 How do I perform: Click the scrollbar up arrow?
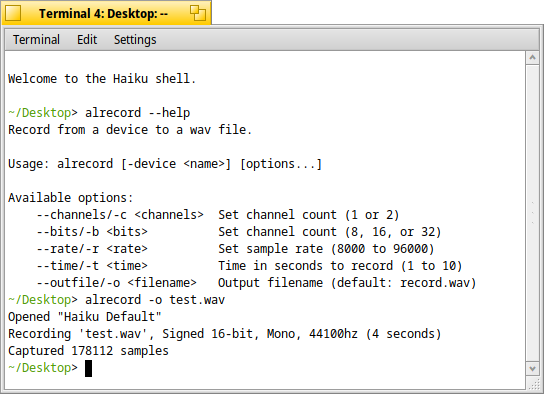pyautogui.click(x=533, y=58)
